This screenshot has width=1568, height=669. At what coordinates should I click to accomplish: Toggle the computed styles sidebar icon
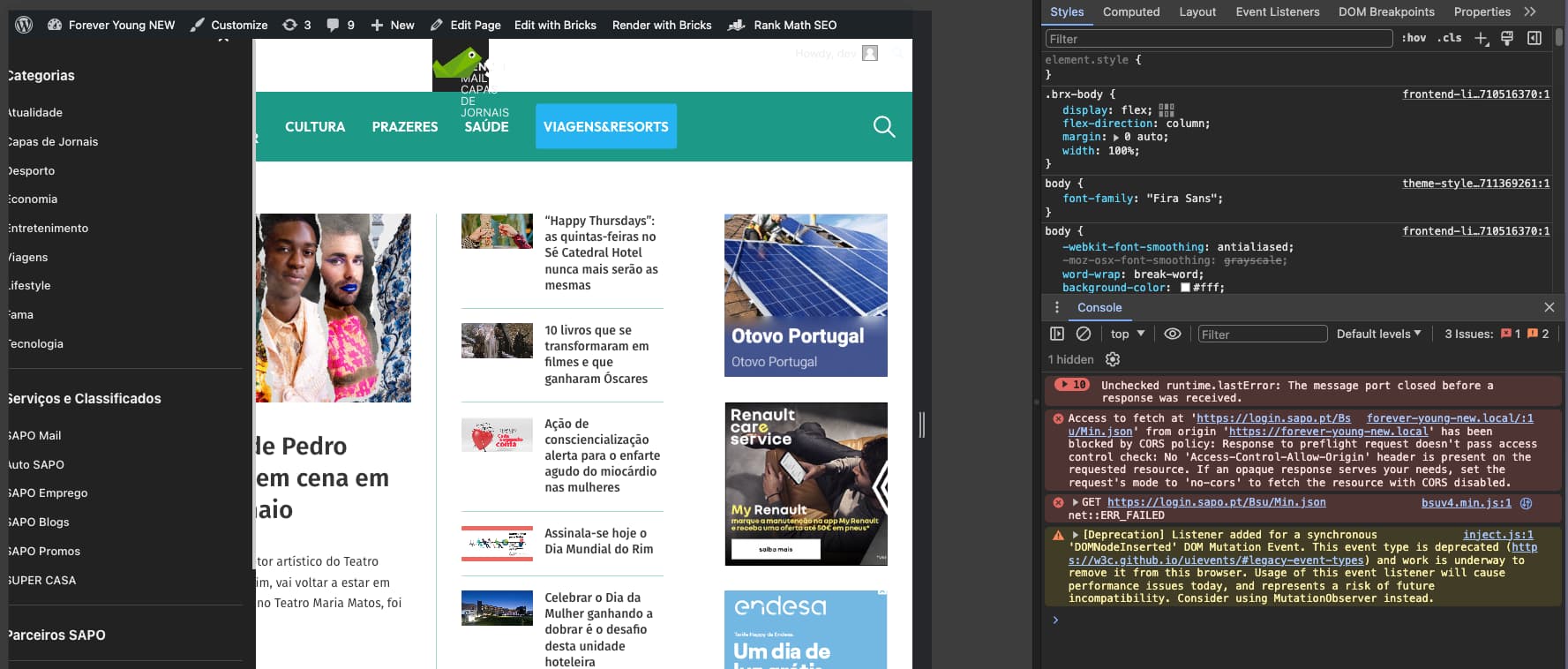(1534, 38)
